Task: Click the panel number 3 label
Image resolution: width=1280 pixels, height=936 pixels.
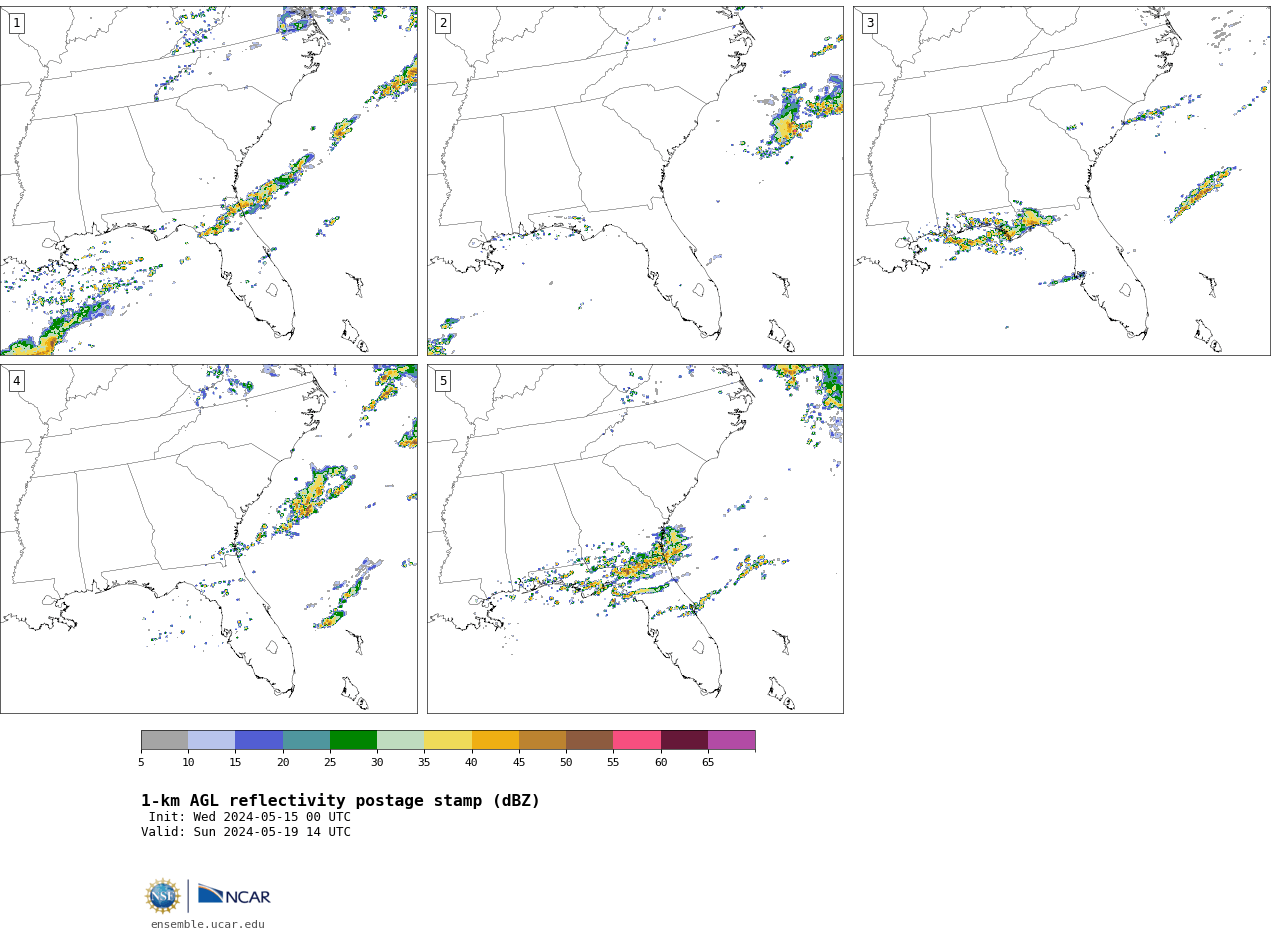Action: 869,23
